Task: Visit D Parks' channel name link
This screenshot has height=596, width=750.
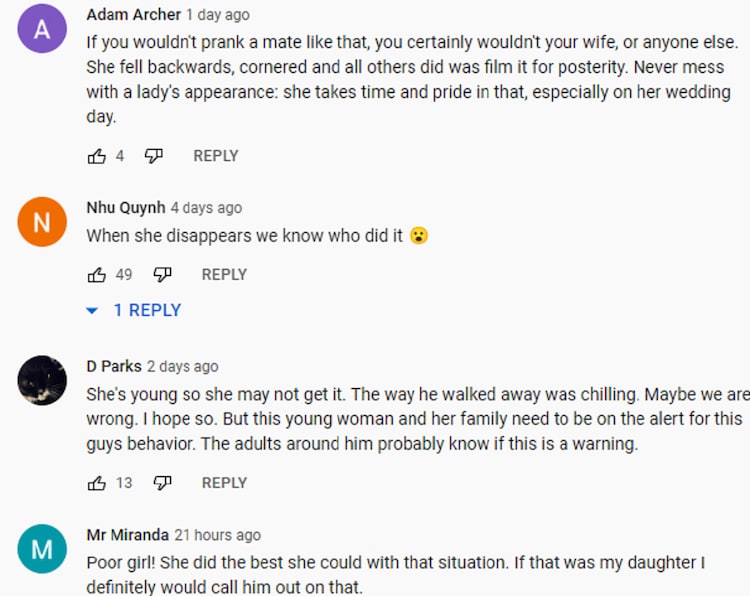Action: [114, 366]
